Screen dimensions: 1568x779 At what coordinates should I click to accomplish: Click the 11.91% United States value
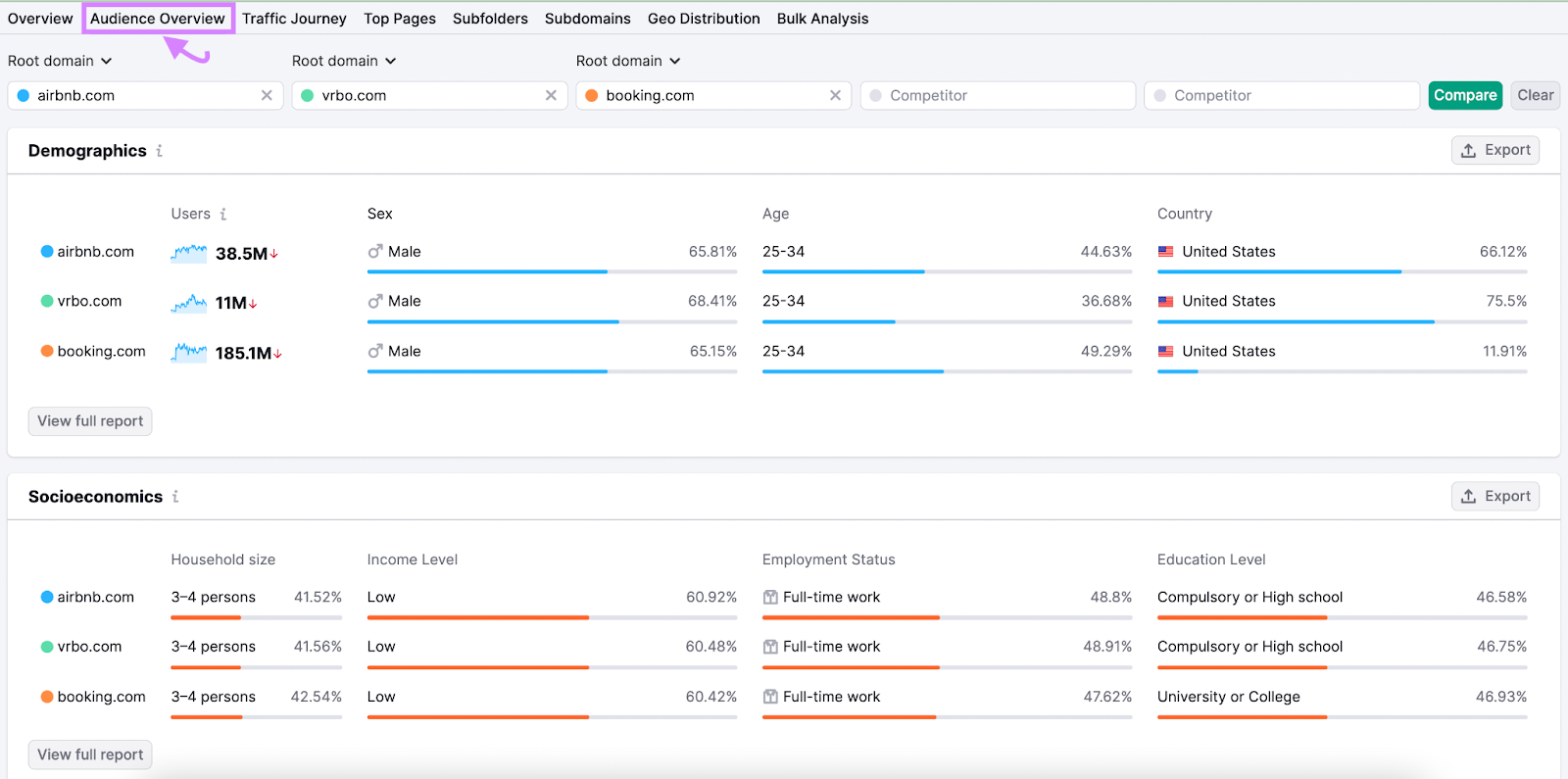click(1504, 351)
